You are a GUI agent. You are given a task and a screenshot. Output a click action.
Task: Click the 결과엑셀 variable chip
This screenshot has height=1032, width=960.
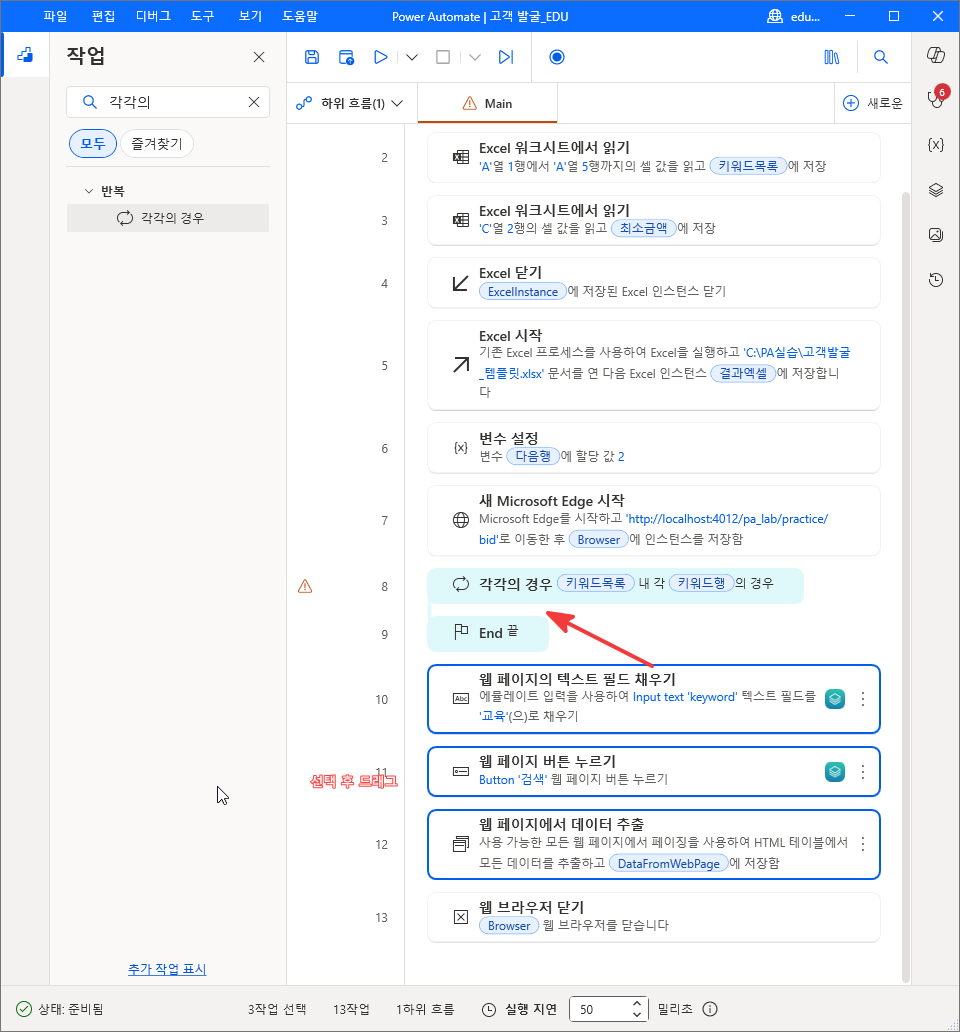(743, 373)
